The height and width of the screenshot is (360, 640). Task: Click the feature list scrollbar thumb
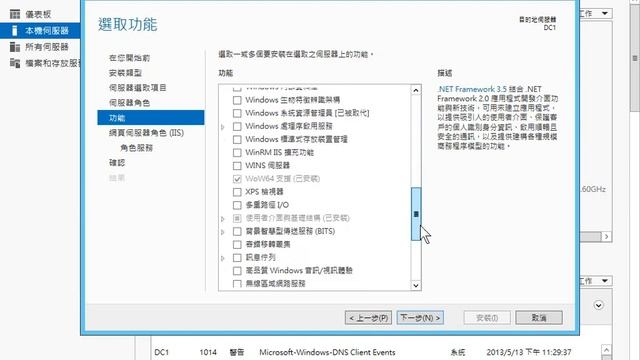tap(416, 214)
